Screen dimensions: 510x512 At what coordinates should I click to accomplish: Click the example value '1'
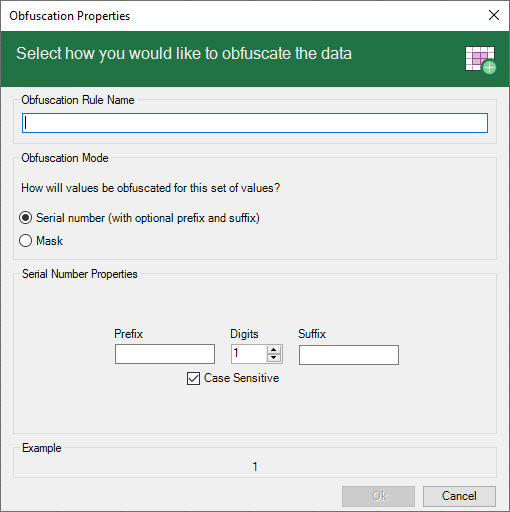tap(255, 467)
